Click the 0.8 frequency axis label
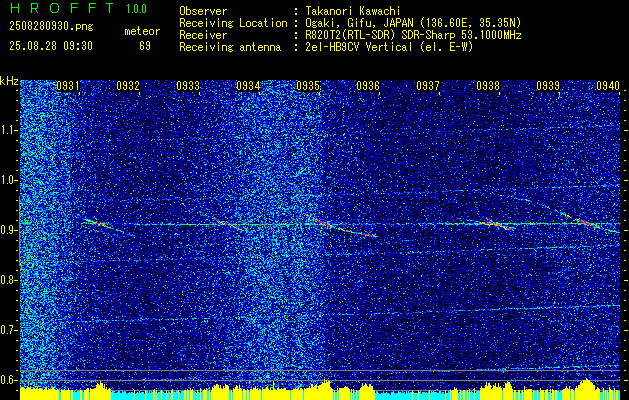The image size is (629, 400). [x=9, y=280]
